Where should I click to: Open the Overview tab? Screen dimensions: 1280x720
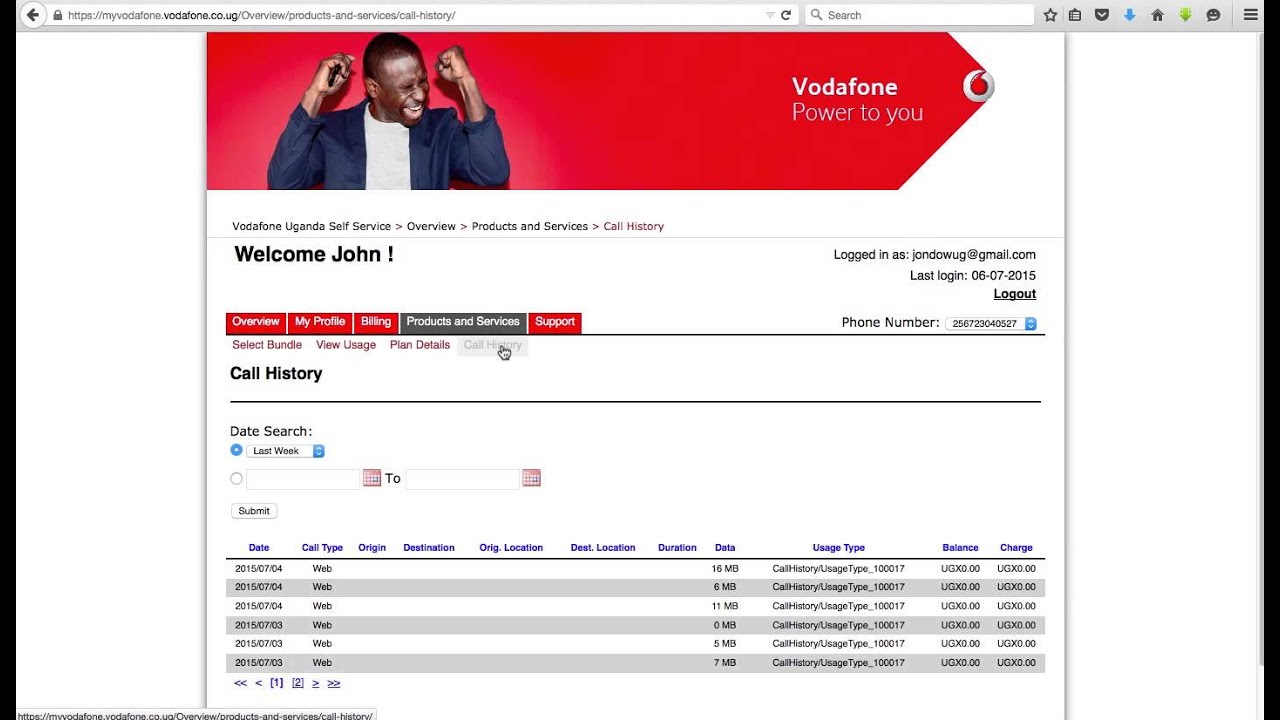pyautogui.click(x=256, y=322)
